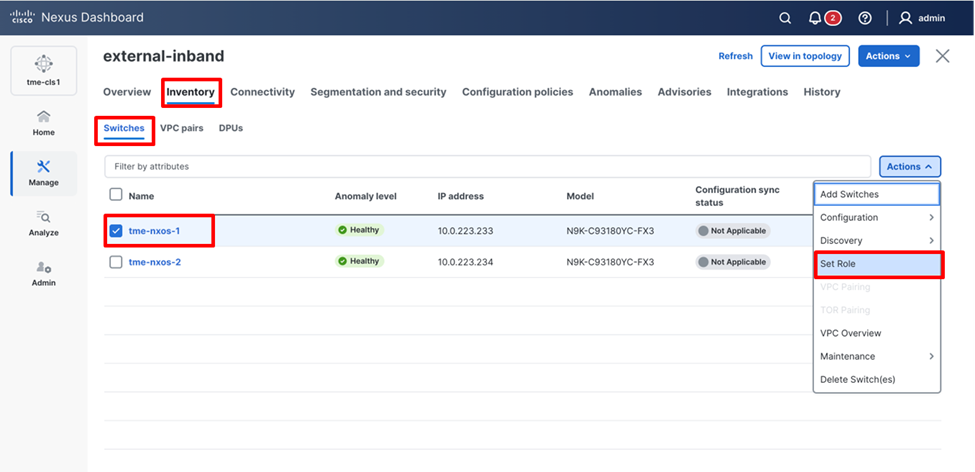This screenshot has width=975, height=472.
Task: Select the Manage tools icon in sidebar
Action: click(x=44, y=172)
